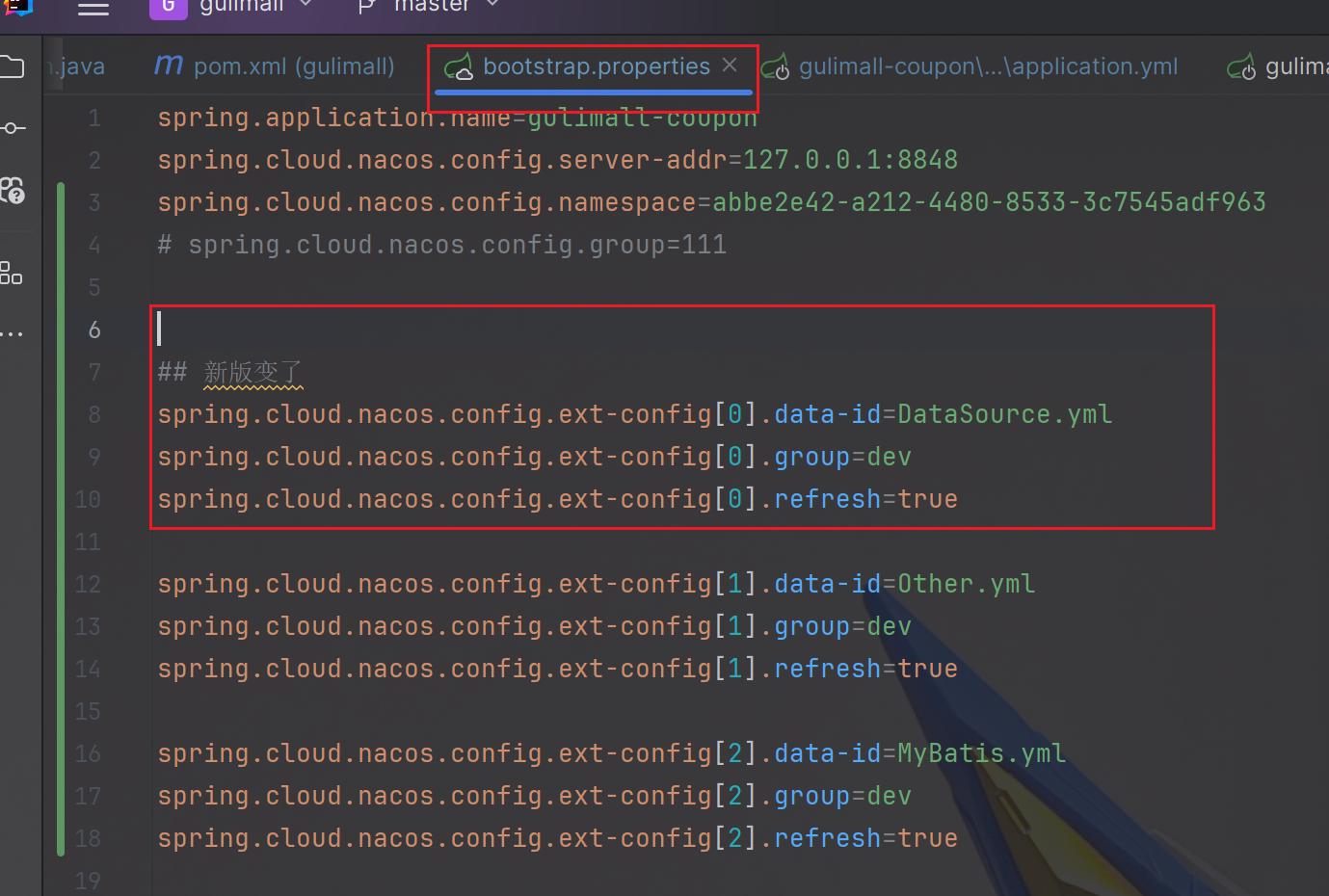Click the Spring icon on bootstrap.properties tab
The image size is (1329, 896).
pos(458,67)
